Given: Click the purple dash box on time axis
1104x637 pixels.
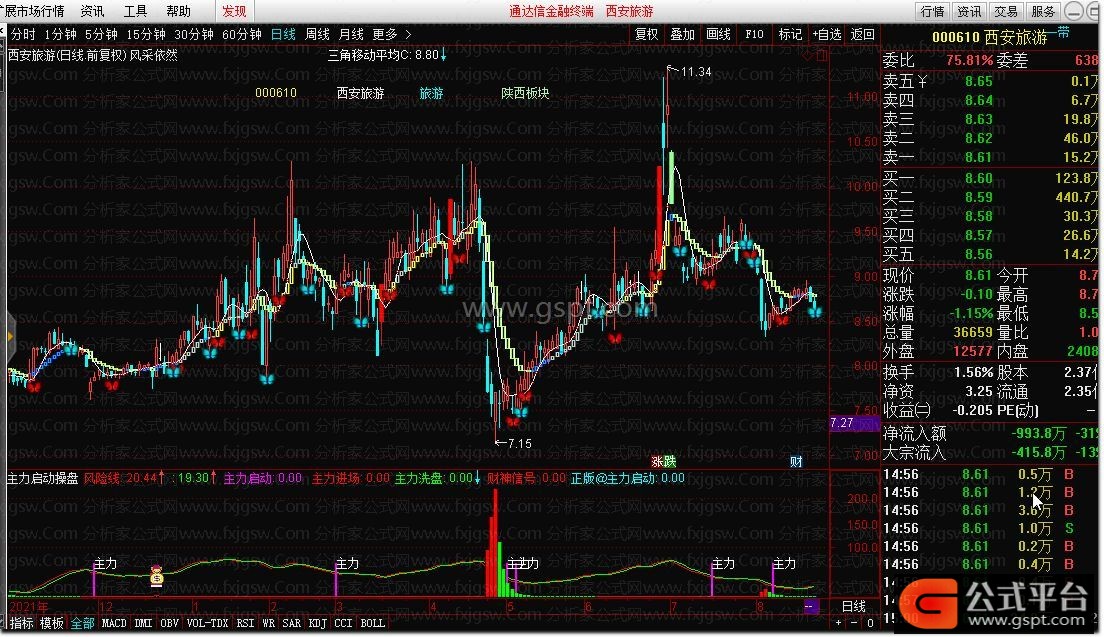Looking at the screenshot, I should coord(811,606).
